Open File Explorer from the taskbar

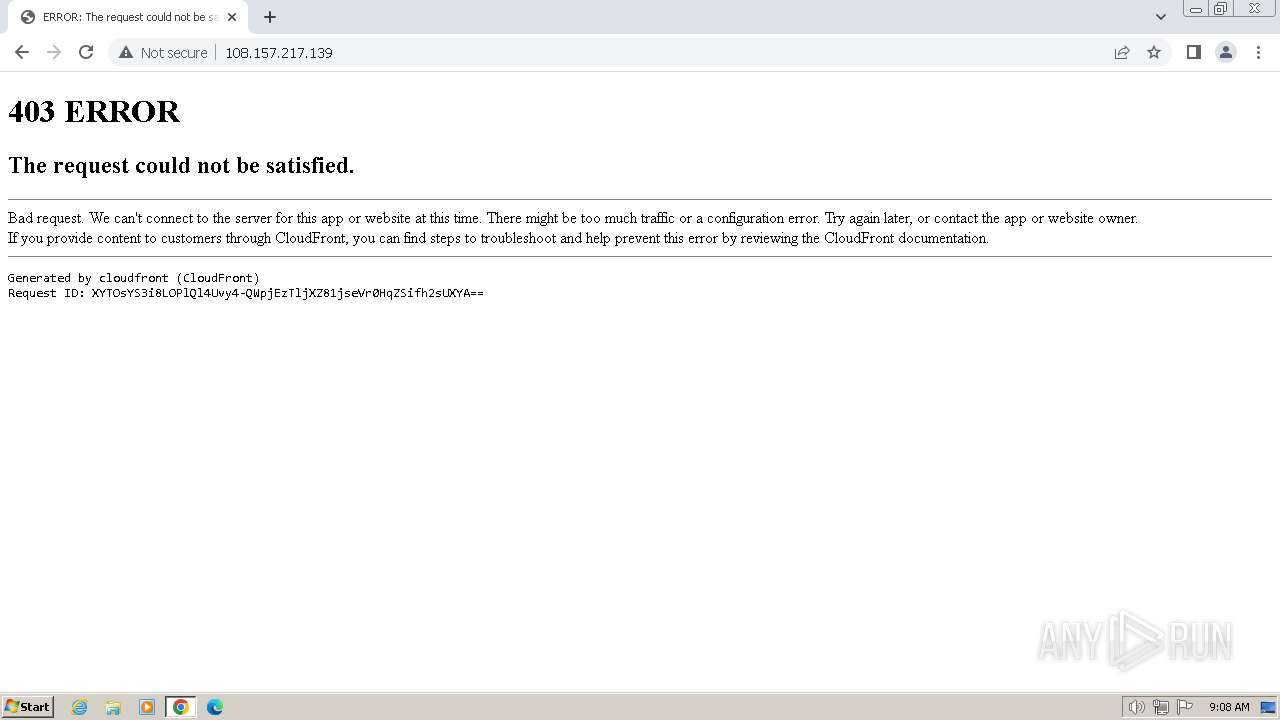[113, 707]
